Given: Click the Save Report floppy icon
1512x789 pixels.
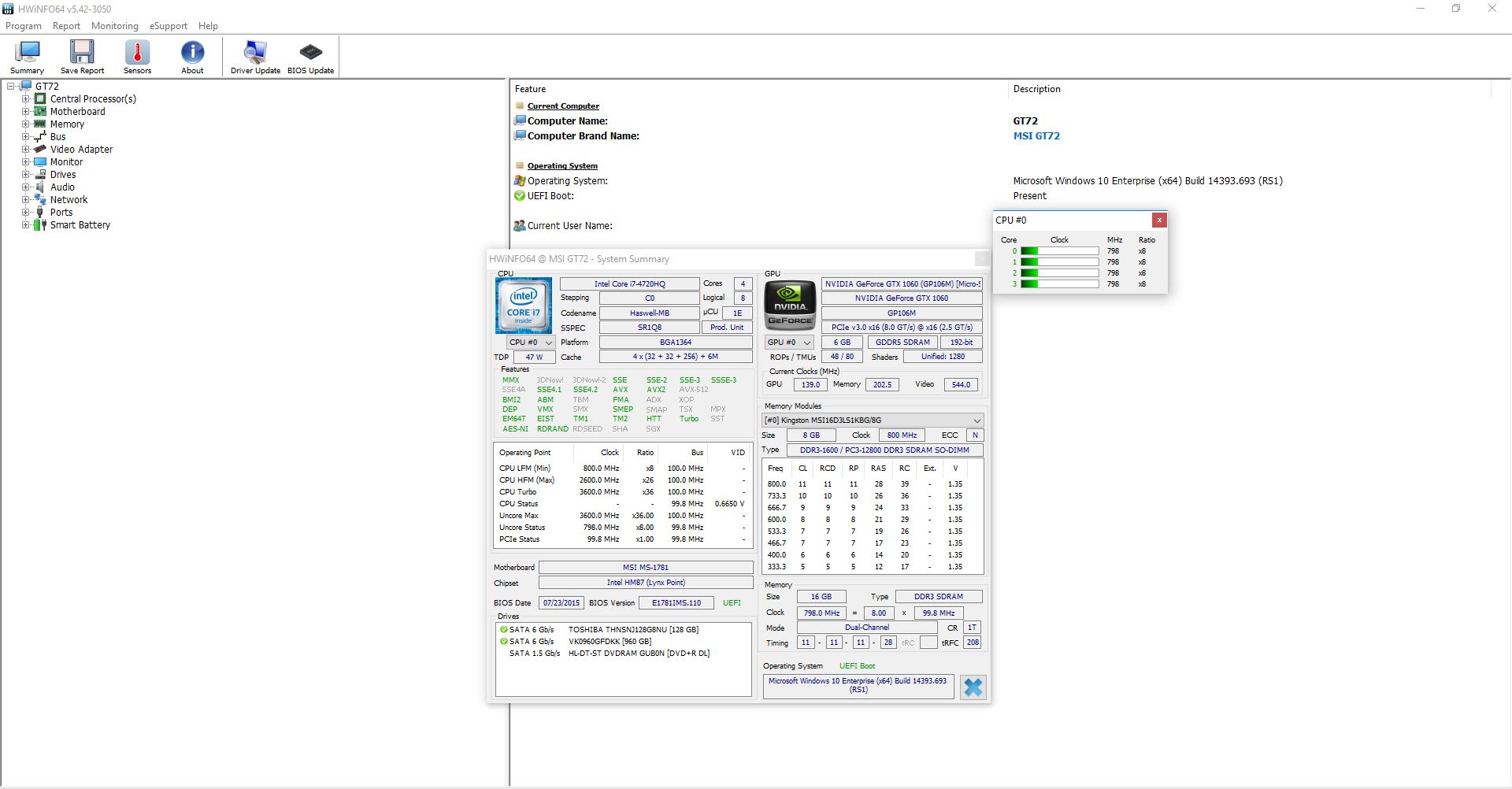Looking at the screenshot, I should (x=82, y=52).
